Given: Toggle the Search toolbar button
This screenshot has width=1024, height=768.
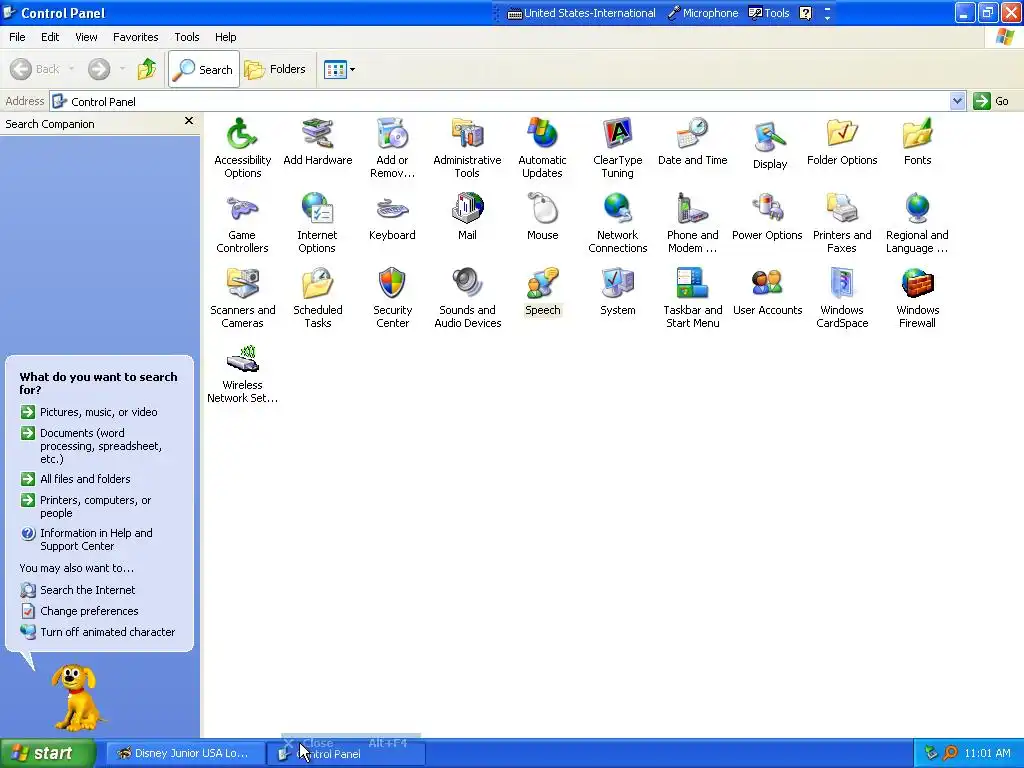Looking at the screenshot, I should click(x=204, y=69).
